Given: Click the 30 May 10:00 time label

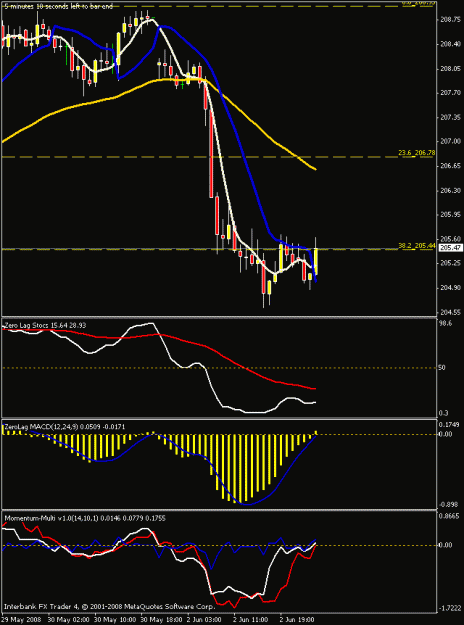Looking at the screenshot, I should 114,620.
